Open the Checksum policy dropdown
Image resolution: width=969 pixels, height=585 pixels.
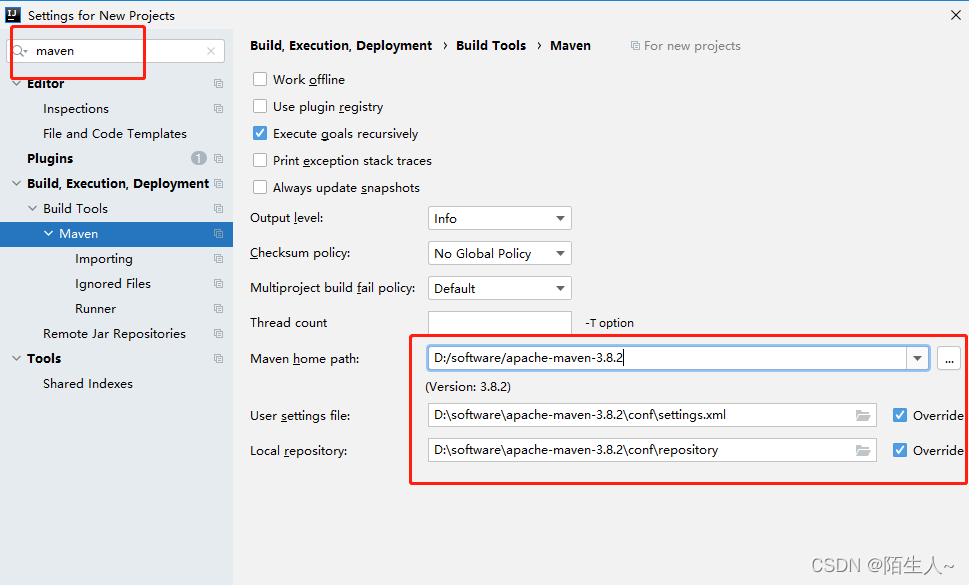(499, 254)
